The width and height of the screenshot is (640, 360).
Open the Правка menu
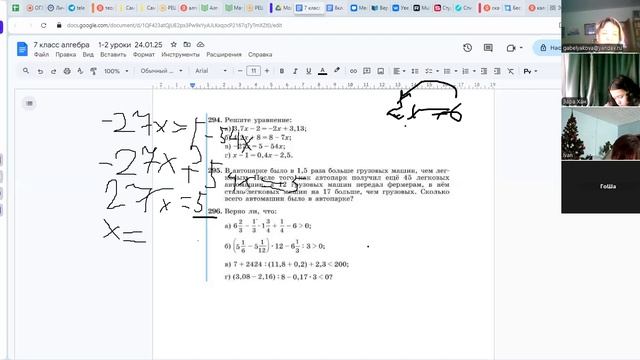point(66,54)
